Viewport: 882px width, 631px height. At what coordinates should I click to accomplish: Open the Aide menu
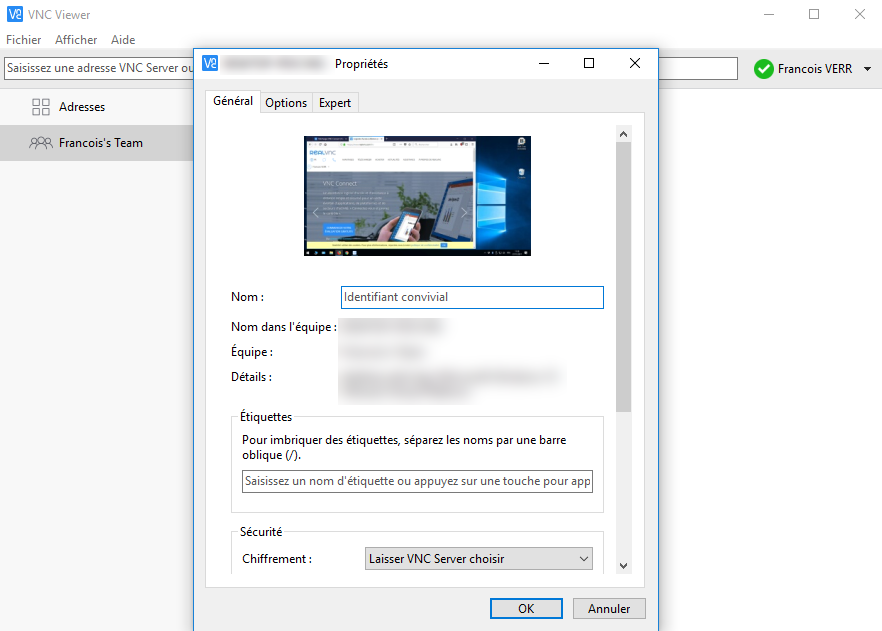point(123,40)
